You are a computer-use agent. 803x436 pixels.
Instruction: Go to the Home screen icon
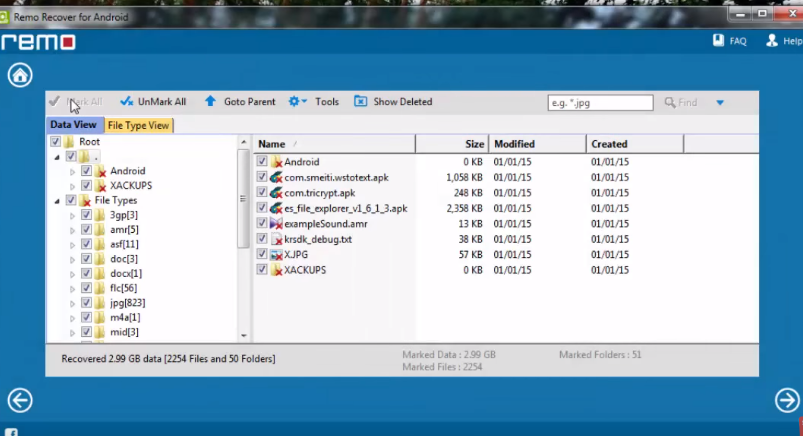[20, 75]
